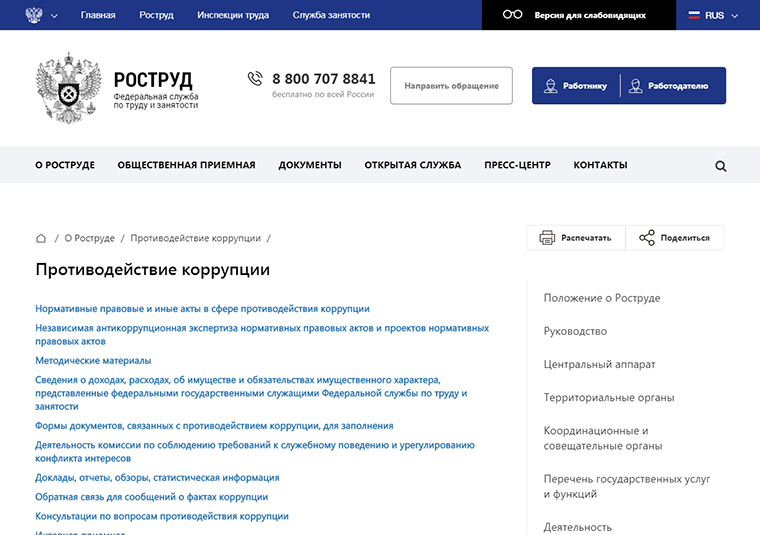Click the glasses accessibility icon
The image size is (760, 535).
pyautogui.click(x=512, y=15)
